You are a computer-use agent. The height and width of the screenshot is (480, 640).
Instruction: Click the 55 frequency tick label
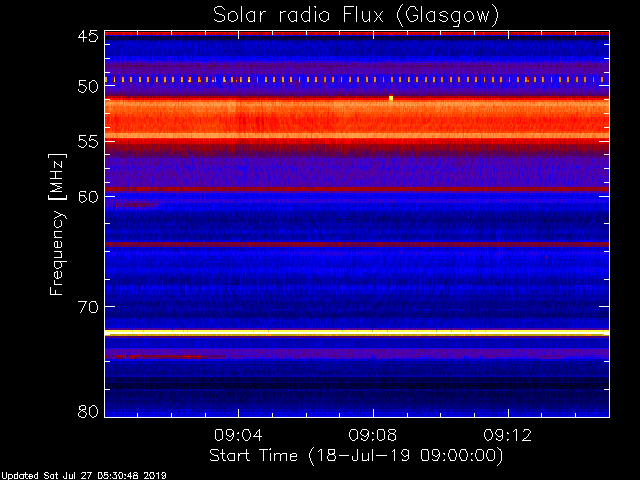pyautogui.click(x=88, y=142)
